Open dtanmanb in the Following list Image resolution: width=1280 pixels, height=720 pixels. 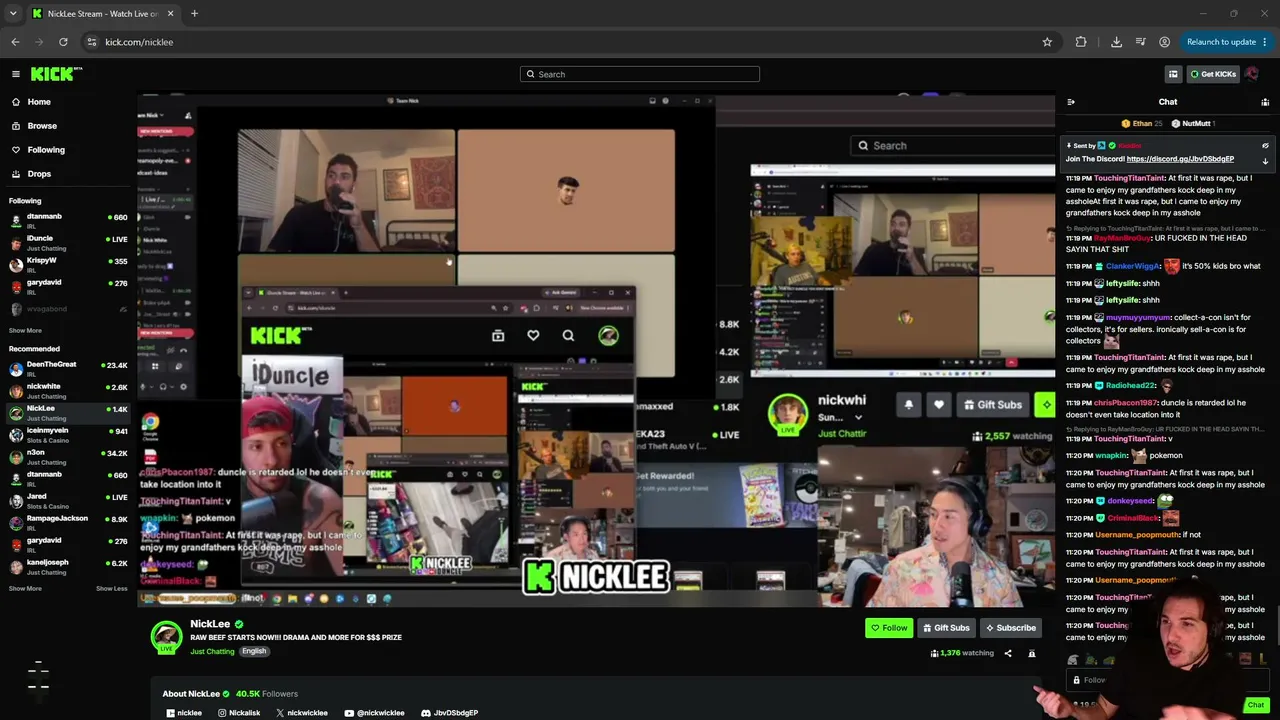(x=68, y=221)
